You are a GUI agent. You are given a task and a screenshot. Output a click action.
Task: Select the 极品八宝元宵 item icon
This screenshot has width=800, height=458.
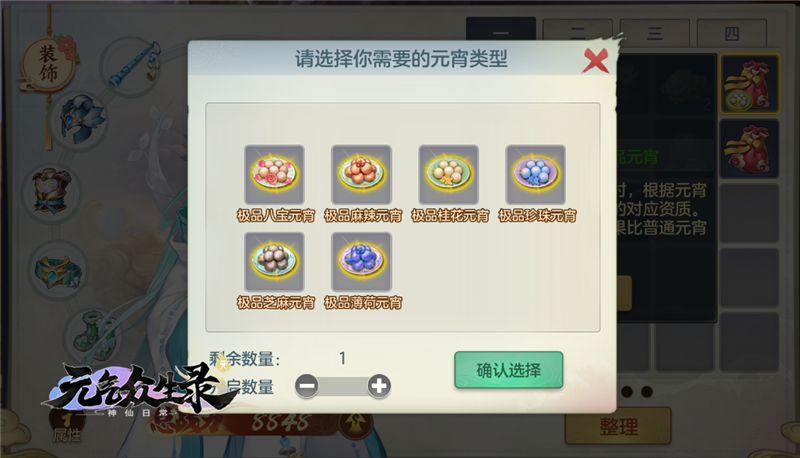[274, 174]
